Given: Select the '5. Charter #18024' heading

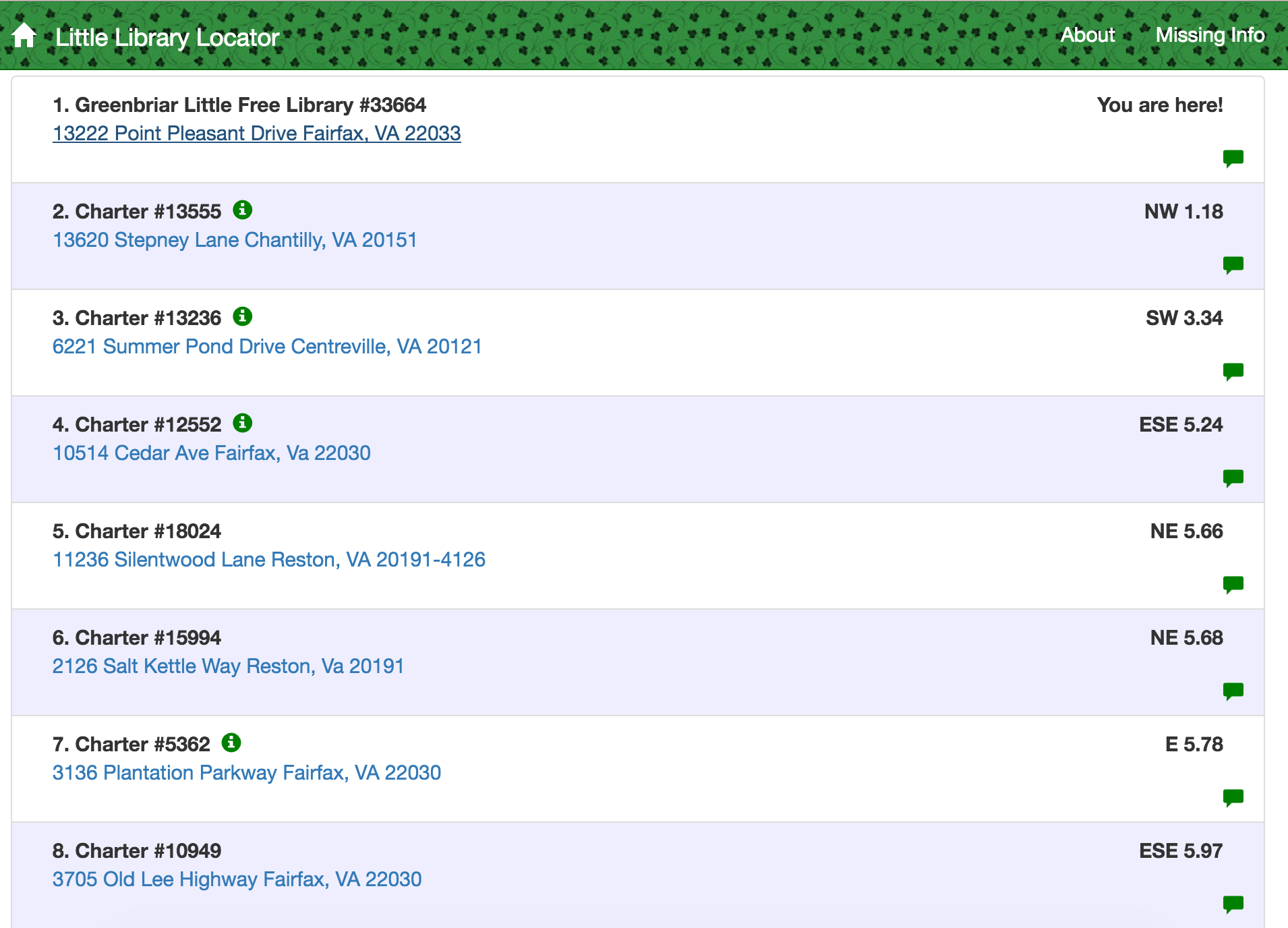Looking at the screenshot, I should click(137, 531).
